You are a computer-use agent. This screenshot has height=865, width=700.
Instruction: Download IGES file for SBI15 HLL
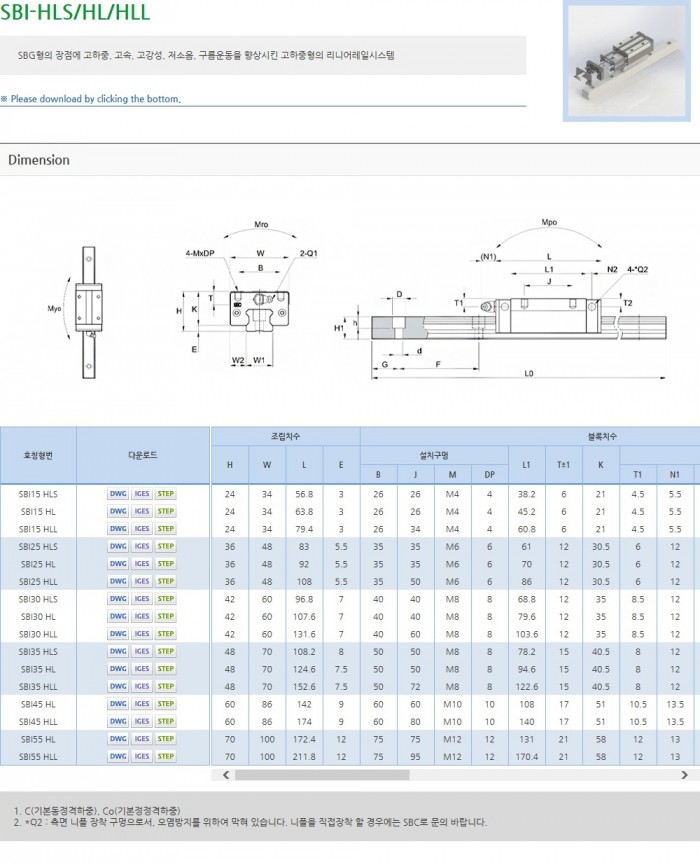tap(142, 528)
